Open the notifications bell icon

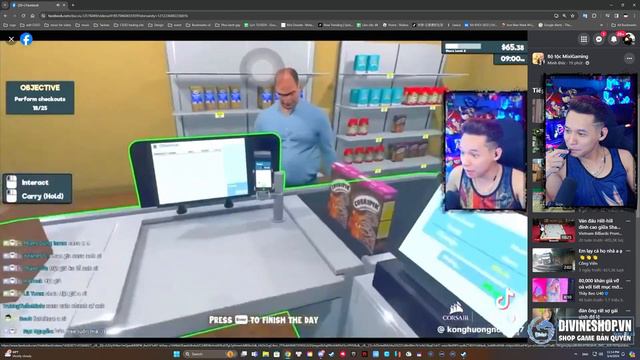(613, 39)
